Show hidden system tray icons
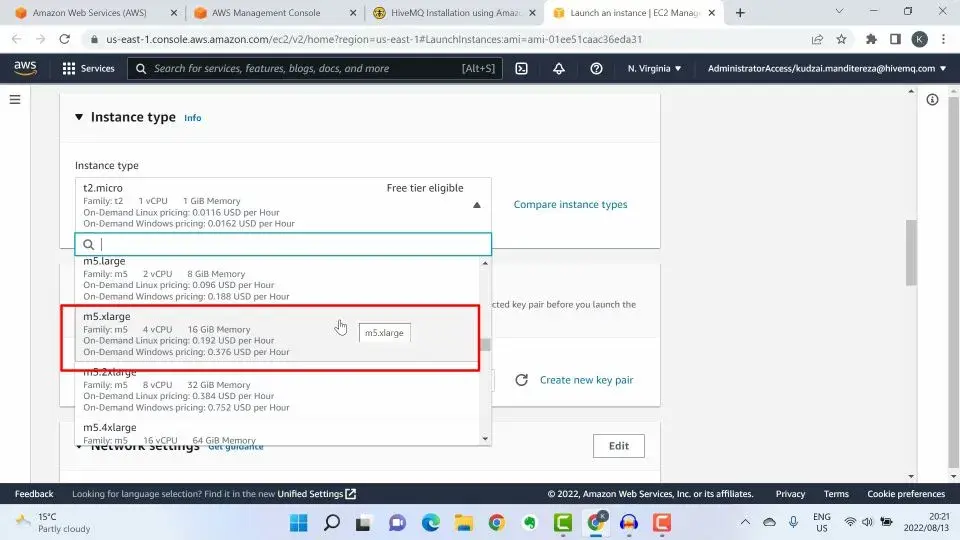 click(745, 522)
